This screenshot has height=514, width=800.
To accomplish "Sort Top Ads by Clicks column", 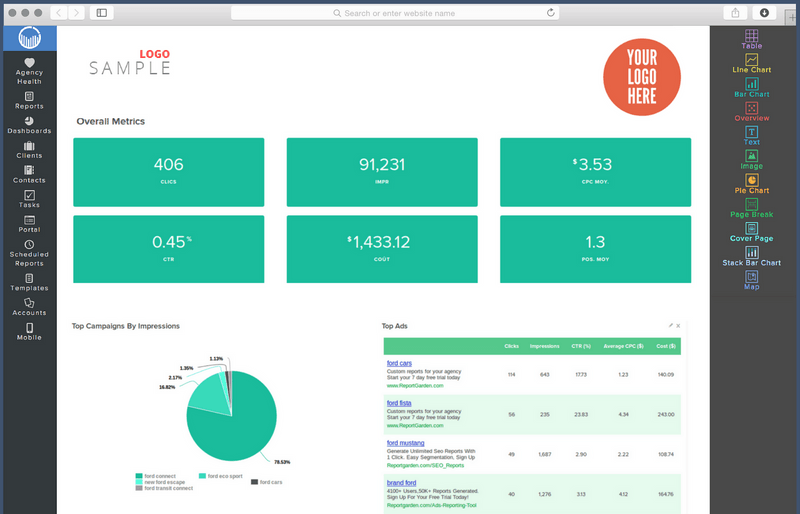I will [511, 346].
